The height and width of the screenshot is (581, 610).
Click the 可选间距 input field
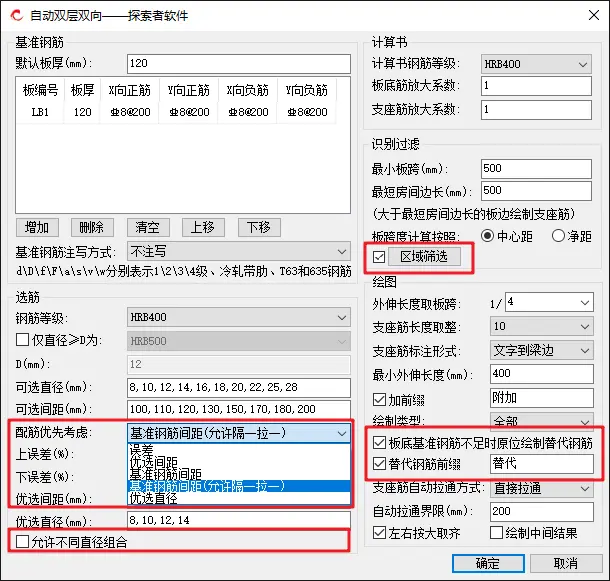tap(238, 409)
